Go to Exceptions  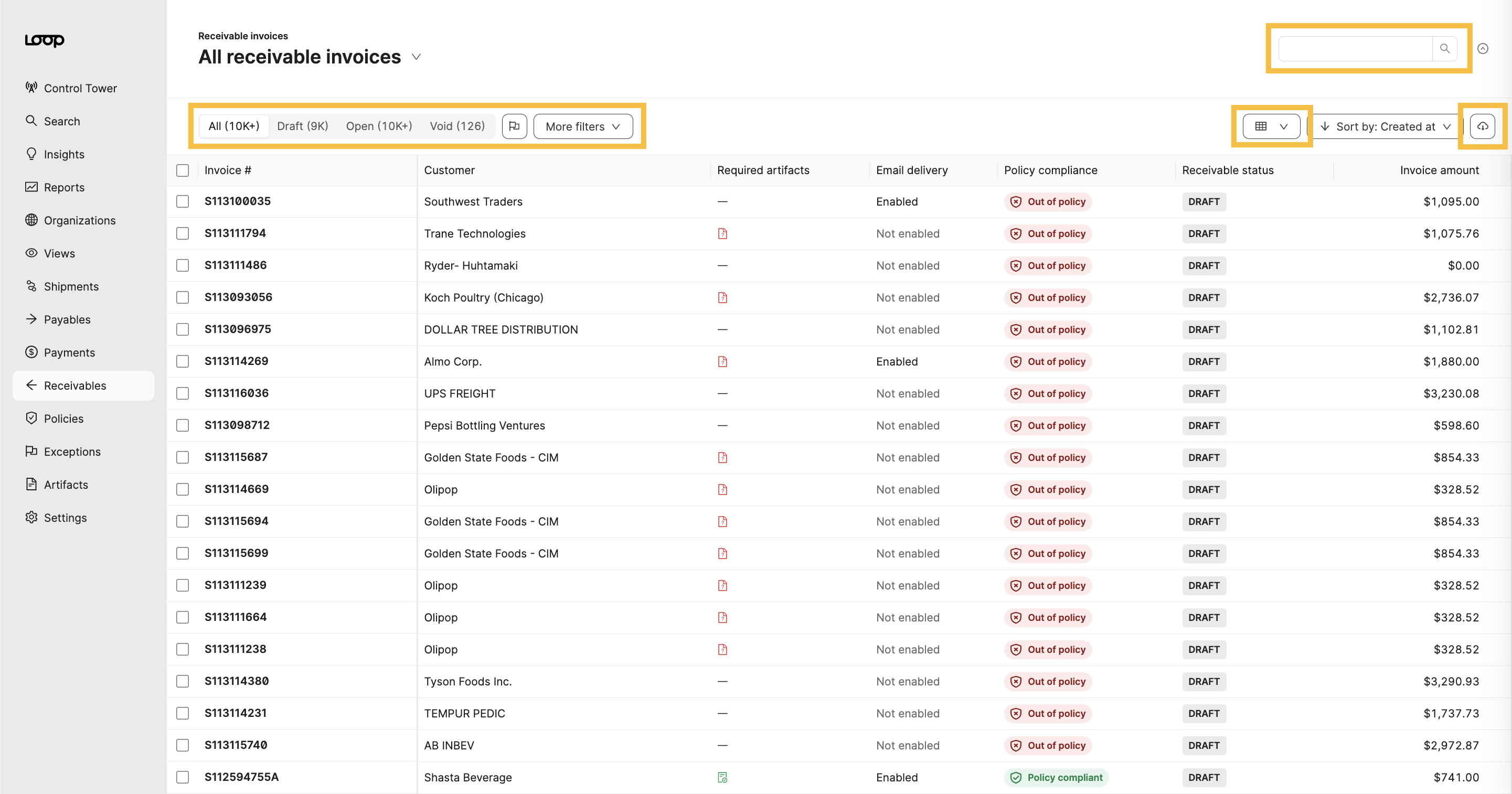[x=83, y=452]
